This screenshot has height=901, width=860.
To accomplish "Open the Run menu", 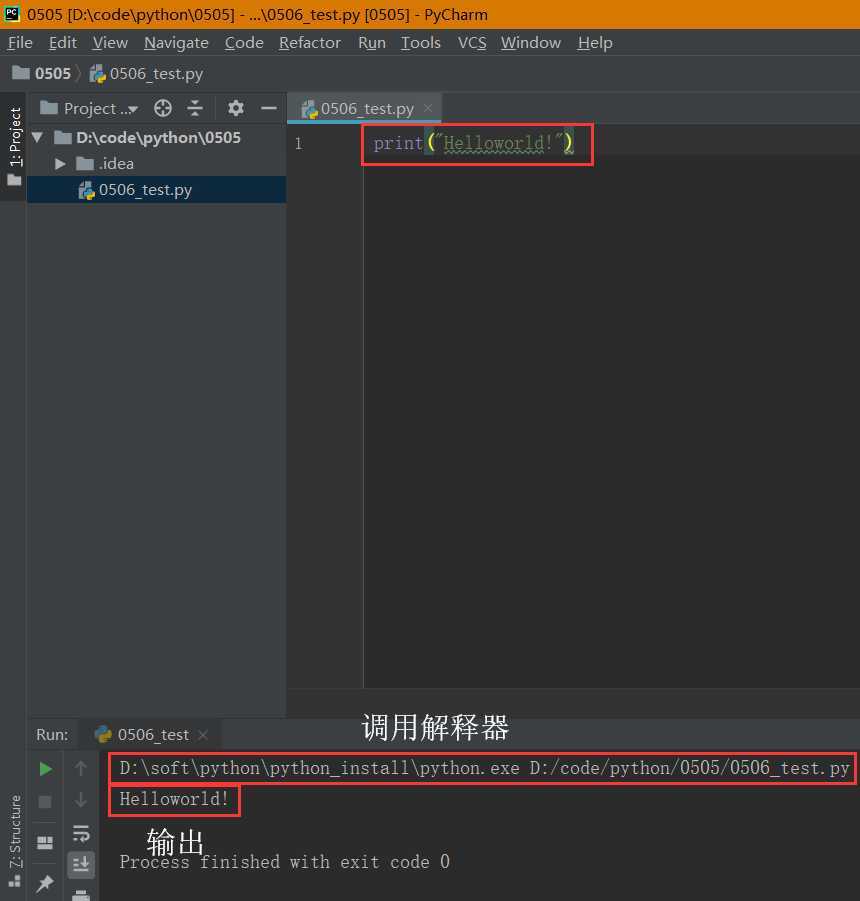I will pos(372,43).
